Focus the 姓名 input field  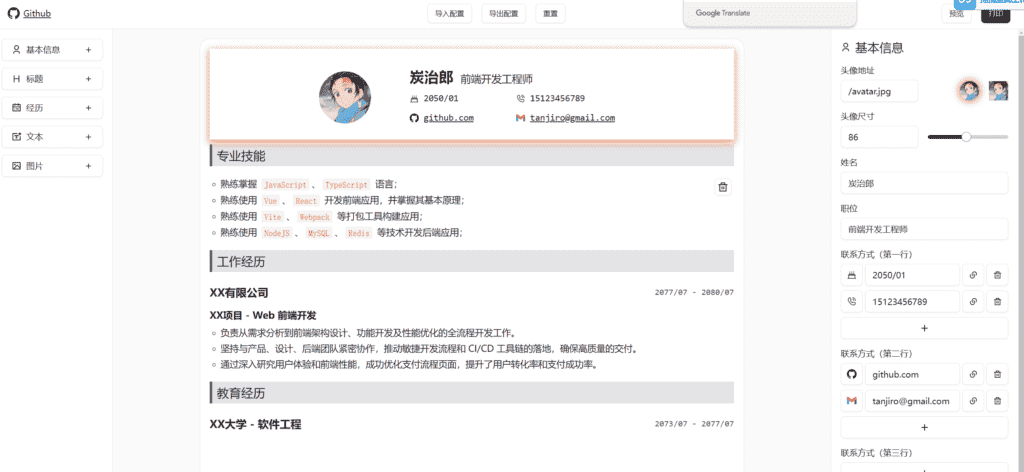coord(924,183)
